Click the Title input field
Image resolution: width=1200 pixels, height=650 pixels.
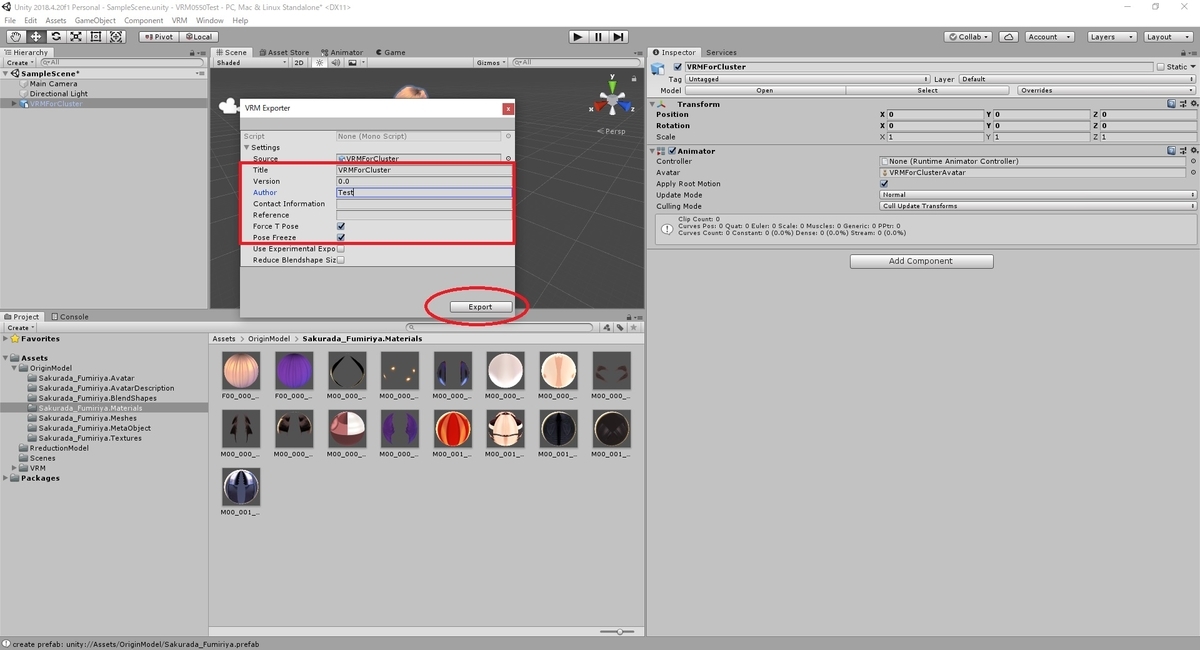pos(424,170)
